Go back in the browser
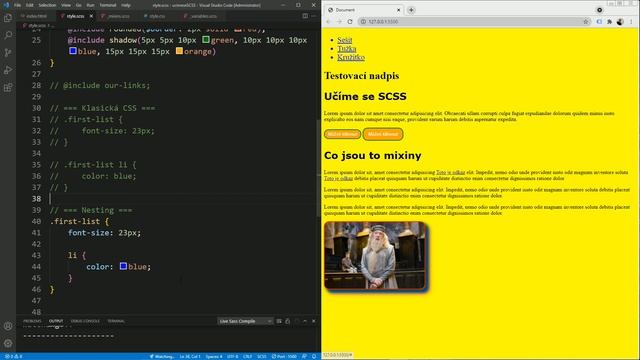The image size is (640, 360). (x=329, y=22)
